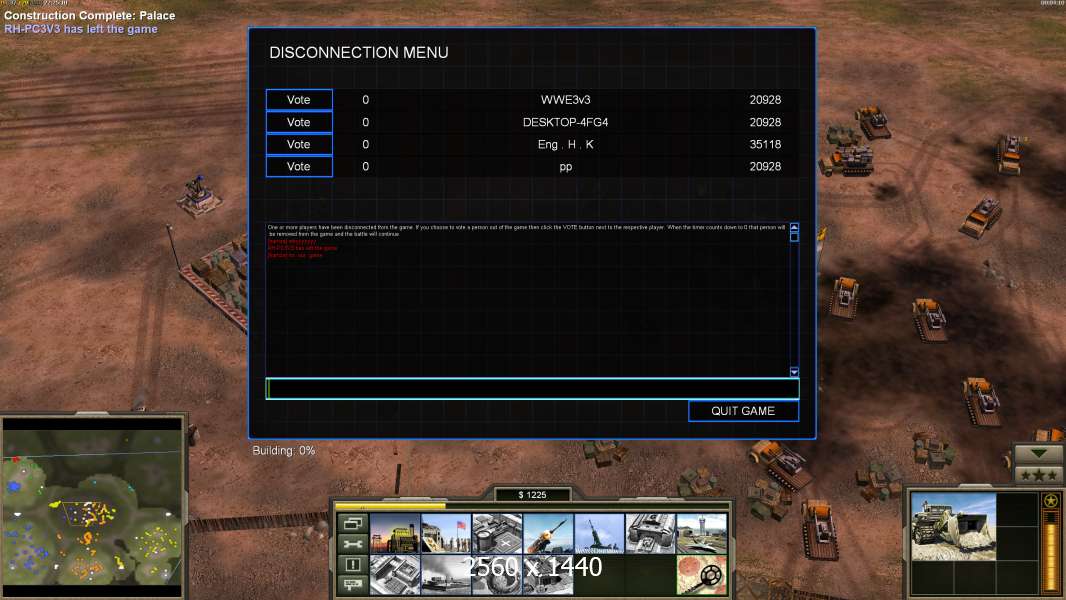Viewport: 1066px width, 600px height.
Task: Click the gold star rank emblem
Action: [x=1051, y=501]
